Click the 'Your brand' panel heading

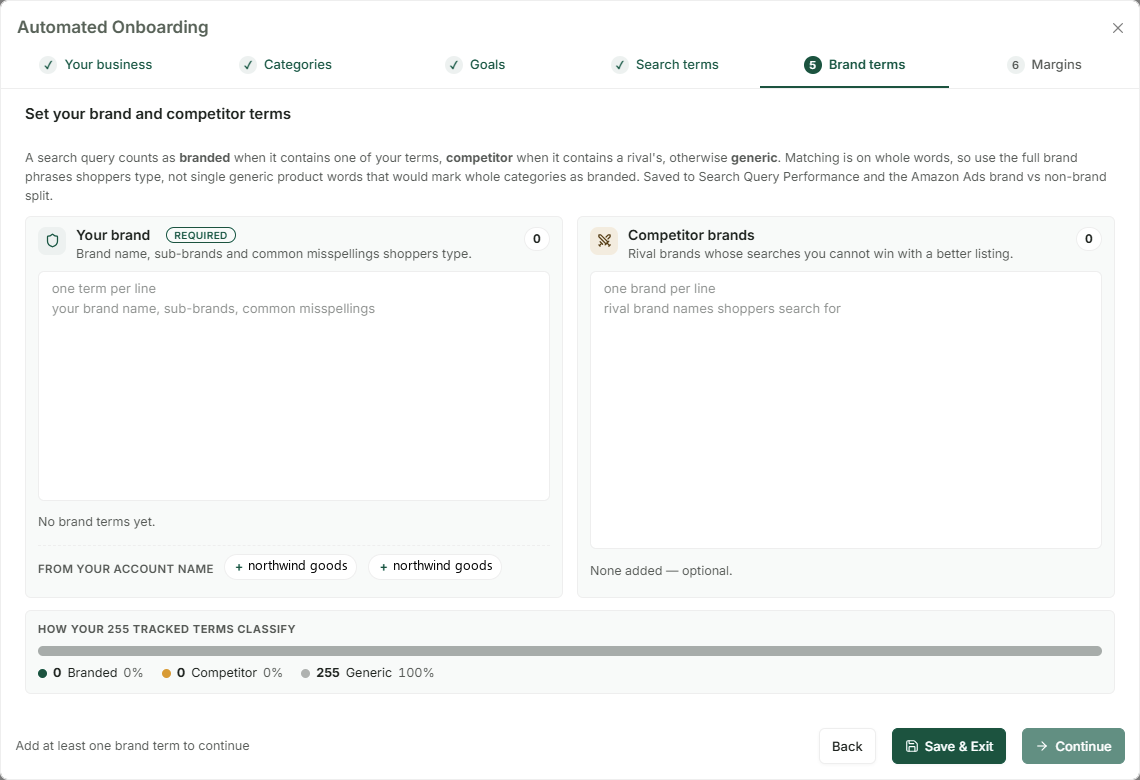tap(113, 236)
